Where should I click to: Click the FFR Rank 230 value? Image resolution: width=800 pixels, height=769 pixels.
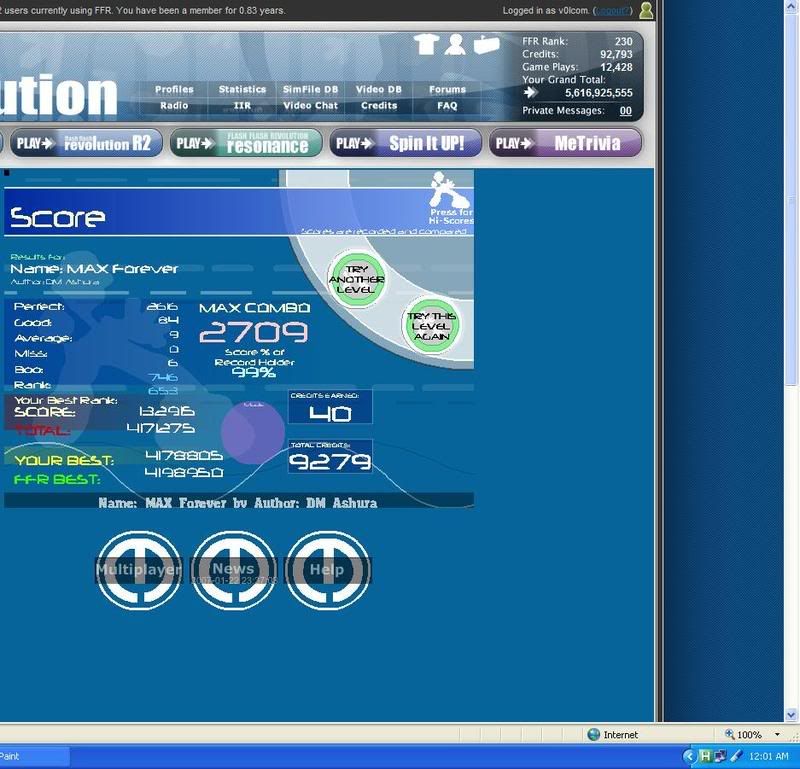click(623, 41)
